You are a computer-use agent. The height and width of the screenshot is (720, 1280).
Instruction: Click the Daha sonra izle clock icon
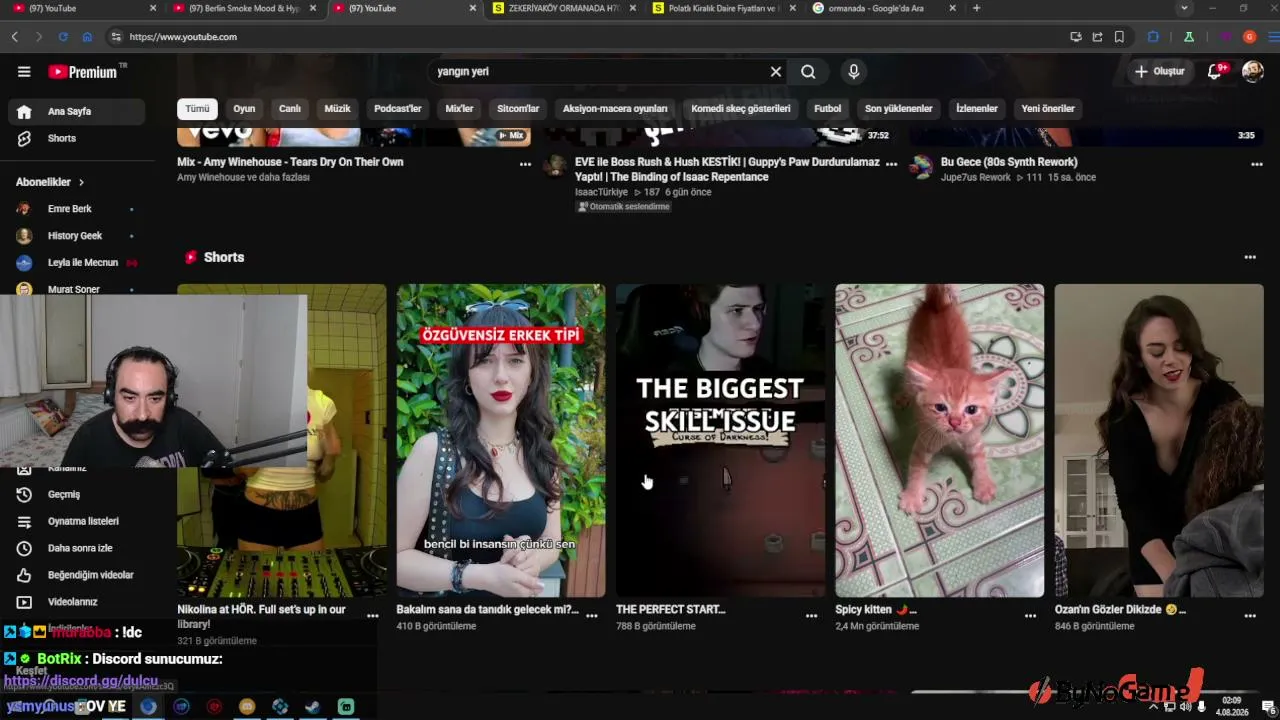[x=24, y=548]
